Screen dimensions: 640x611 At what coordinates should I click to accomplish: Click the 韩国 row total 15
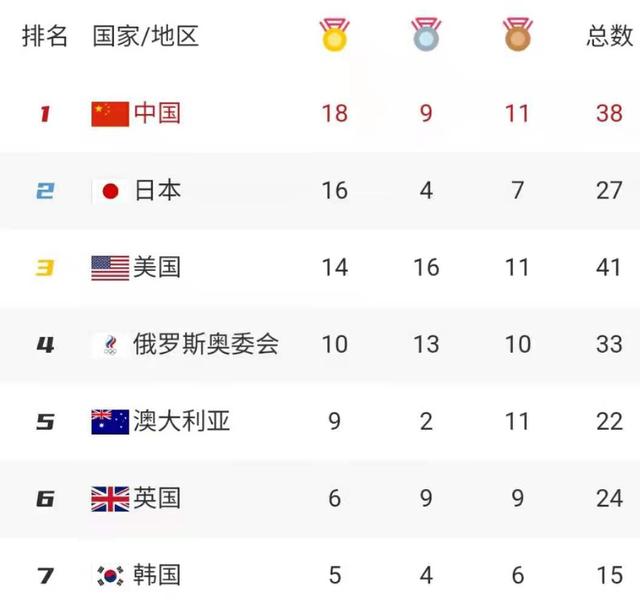[609, 575]
